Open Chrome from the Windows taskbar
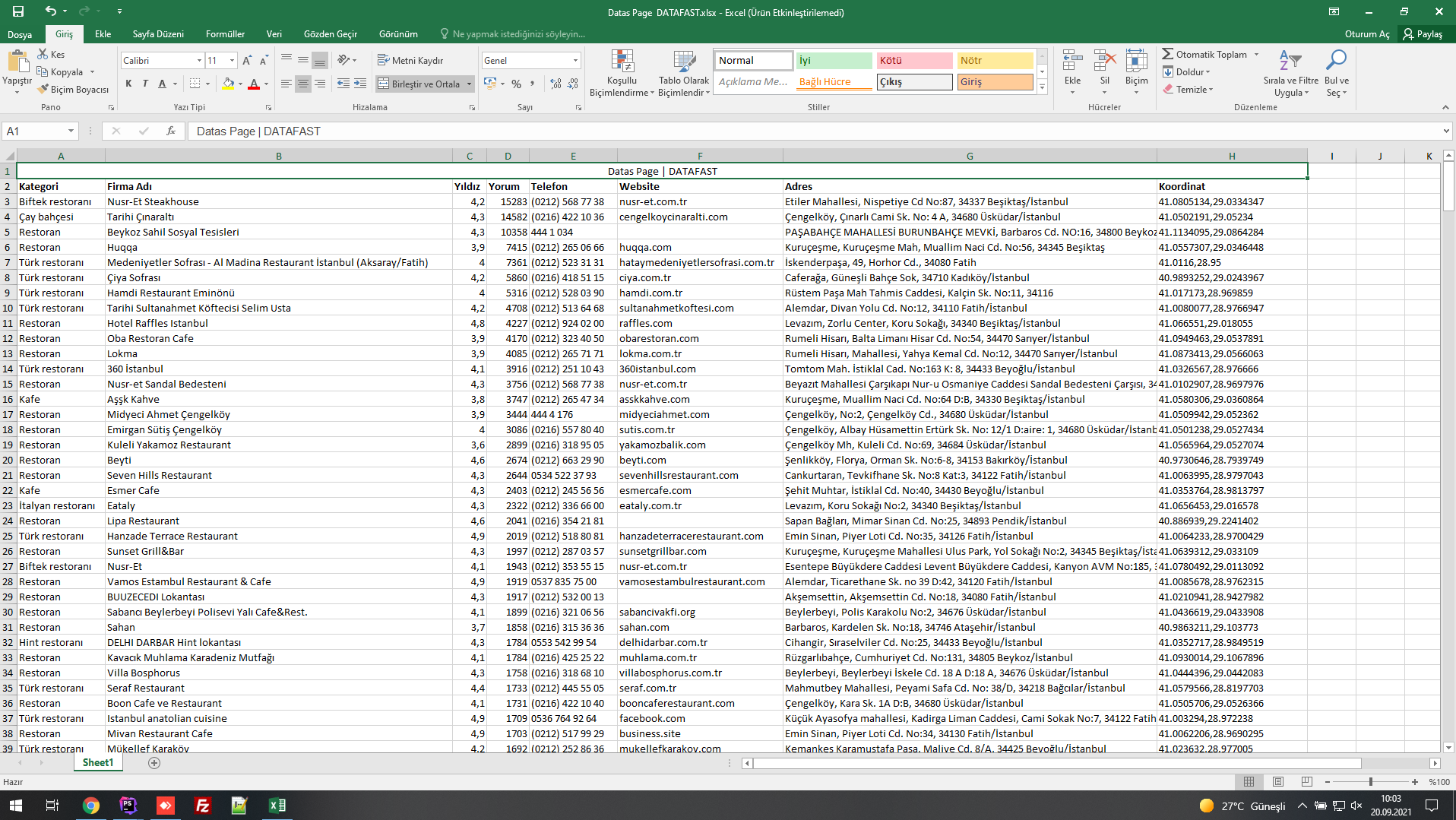The width and height of the screenshot is (1456, 820). tap(91, 806)
